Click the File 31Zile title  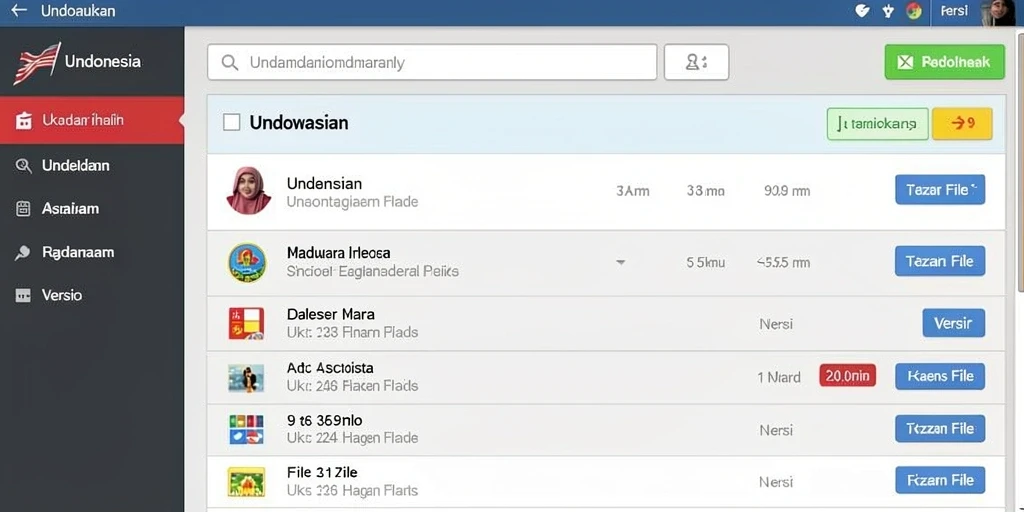pos(322,472)
